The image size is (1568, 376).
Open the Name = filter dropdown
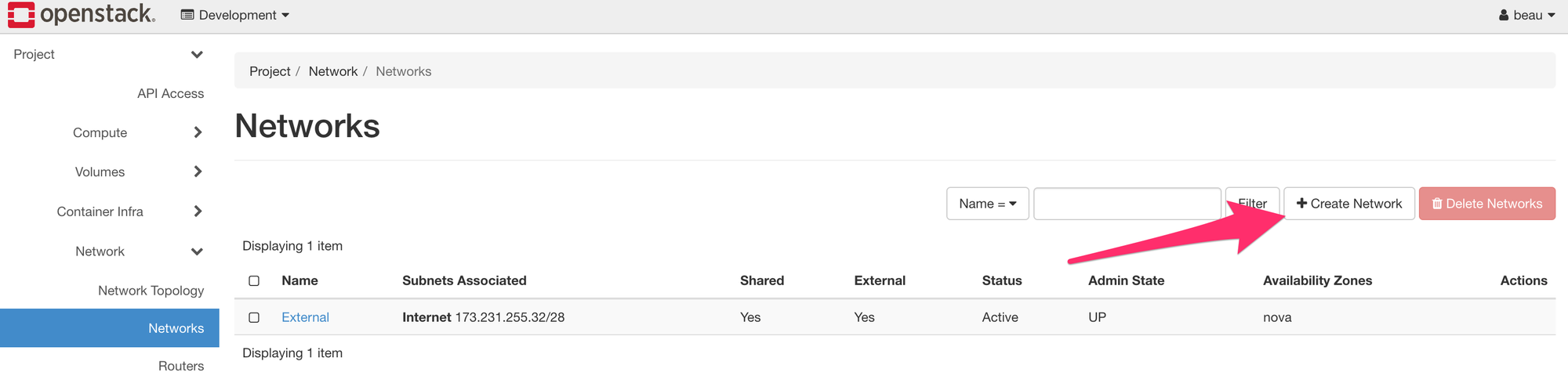[x=988, y=204]
